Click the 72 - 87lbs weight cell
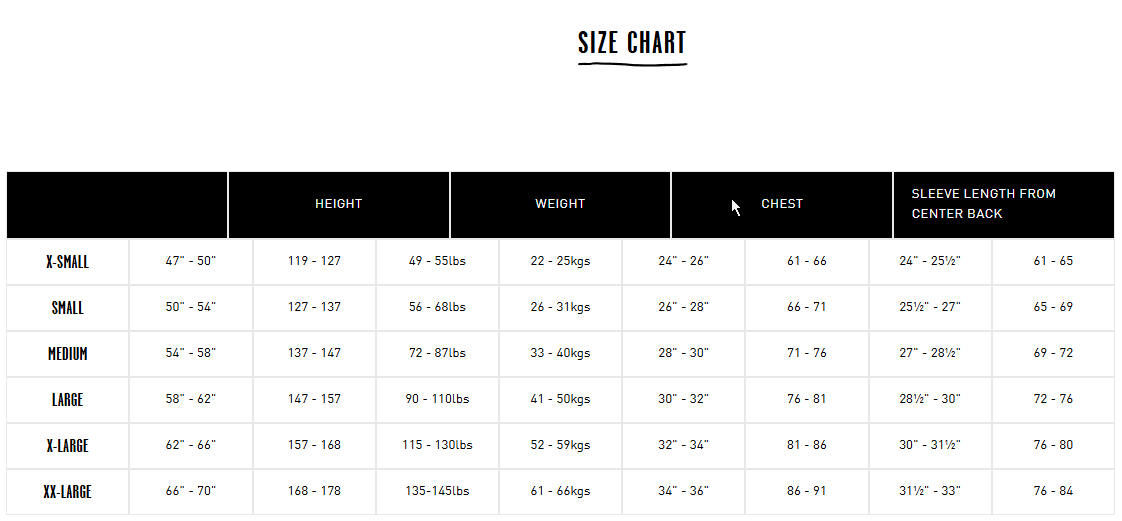The image size is (1122, 521). pyautogui.click(x=437, y=353)
